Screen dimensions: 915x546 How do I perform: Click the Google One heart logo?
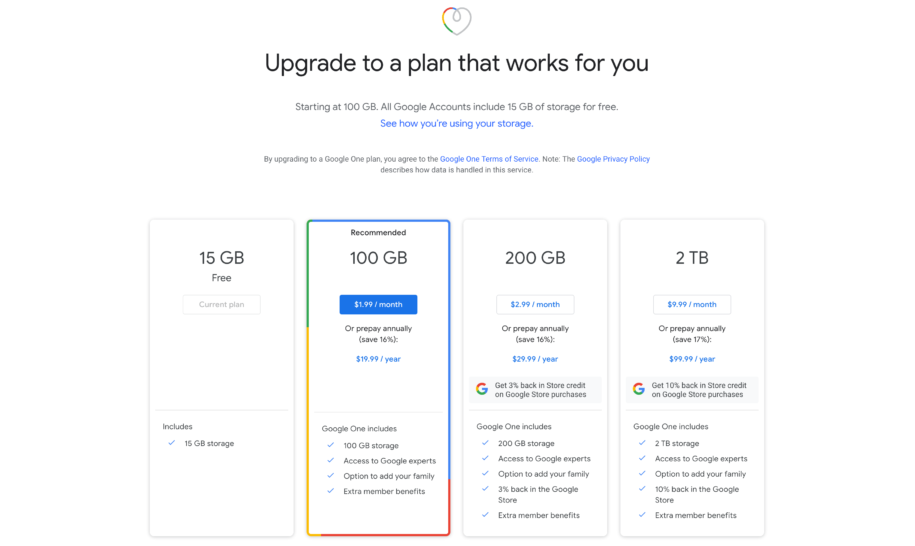point(456,21)
